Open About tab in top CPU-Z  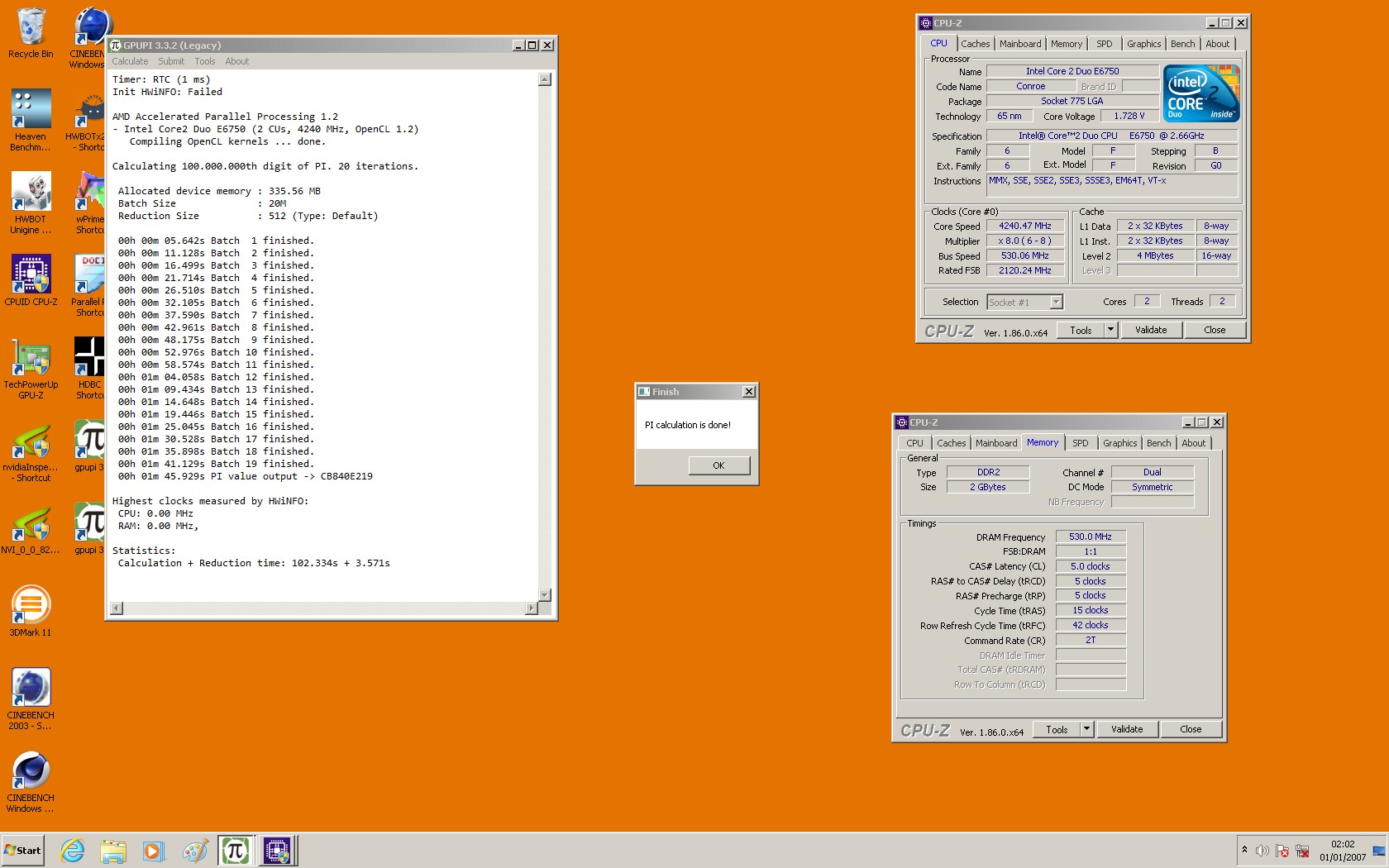1217,44
